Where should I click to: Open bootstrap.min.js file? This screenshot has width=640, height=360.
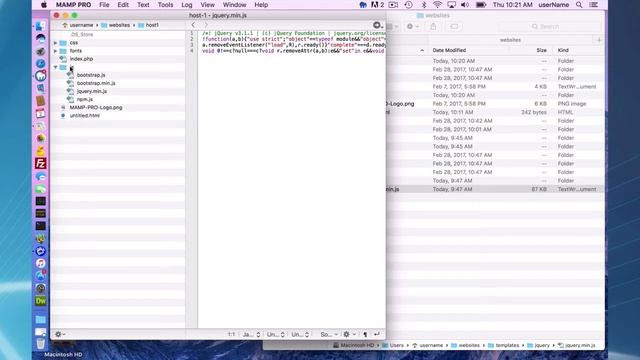coord(96,83)
